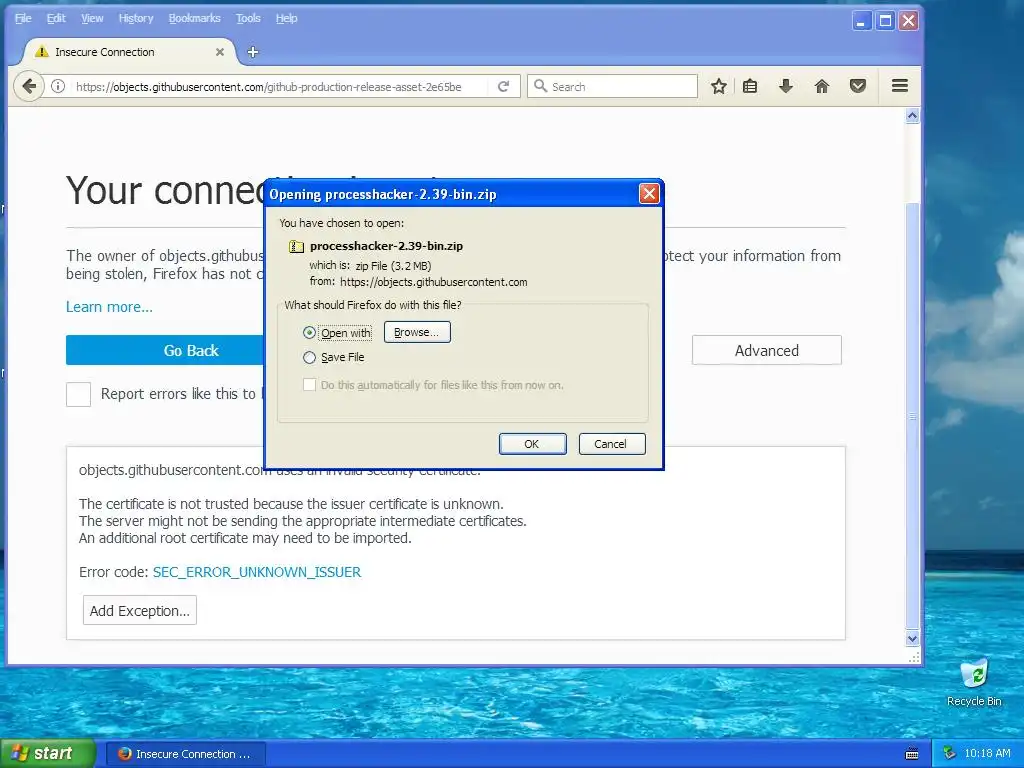Click the keyboard icon in the taskbar
This screenshot has width=1024, height=768.
click(x=912, y=754)
